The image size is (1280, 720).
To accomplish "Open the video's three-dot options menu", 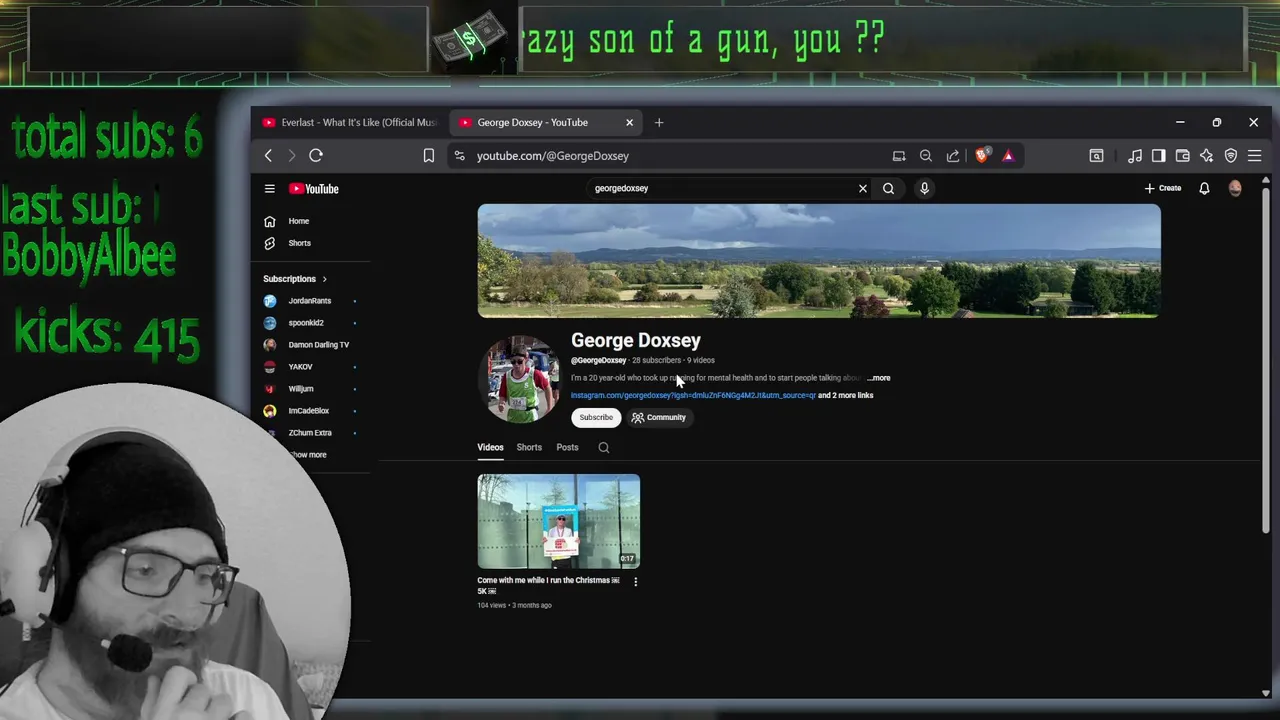I will coord(635,581).
